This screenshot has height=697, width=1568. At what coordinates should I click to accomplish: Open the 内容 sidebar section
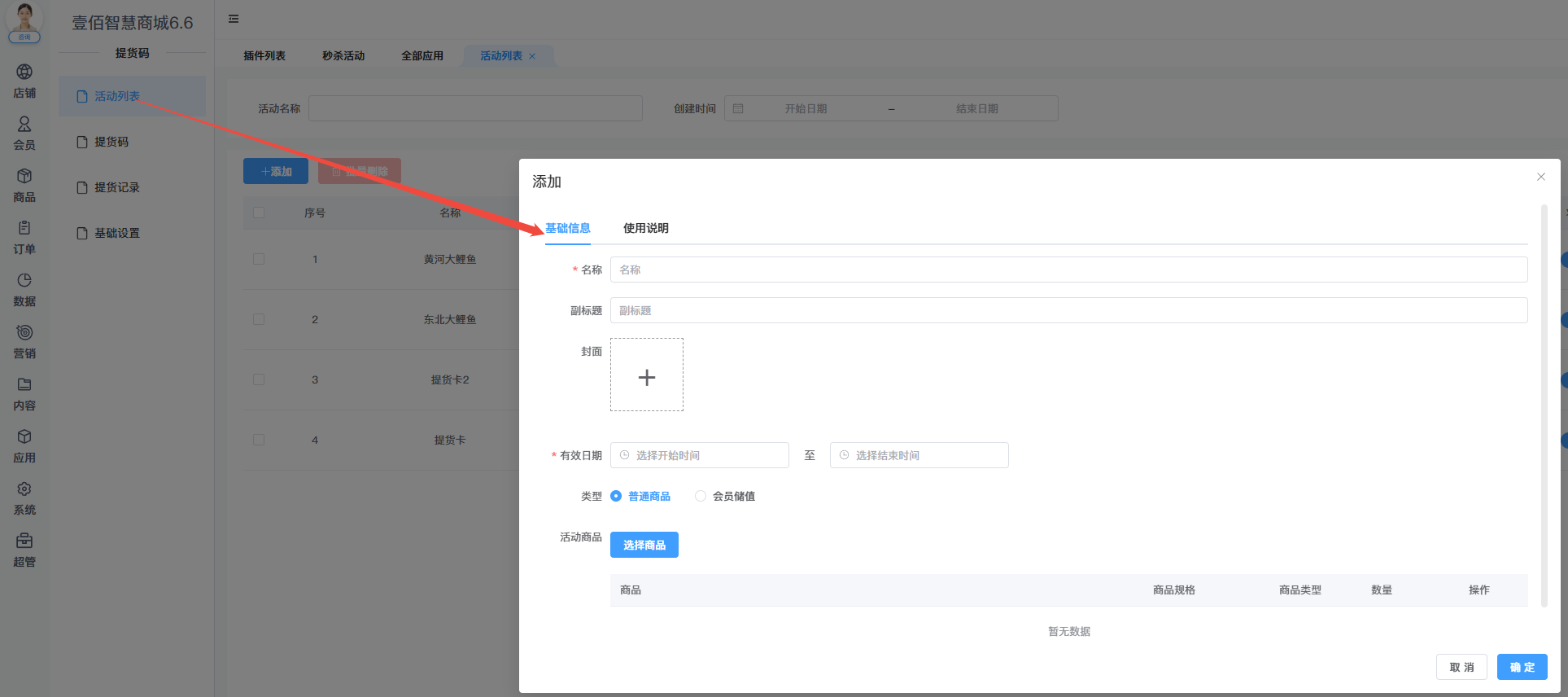24,394
